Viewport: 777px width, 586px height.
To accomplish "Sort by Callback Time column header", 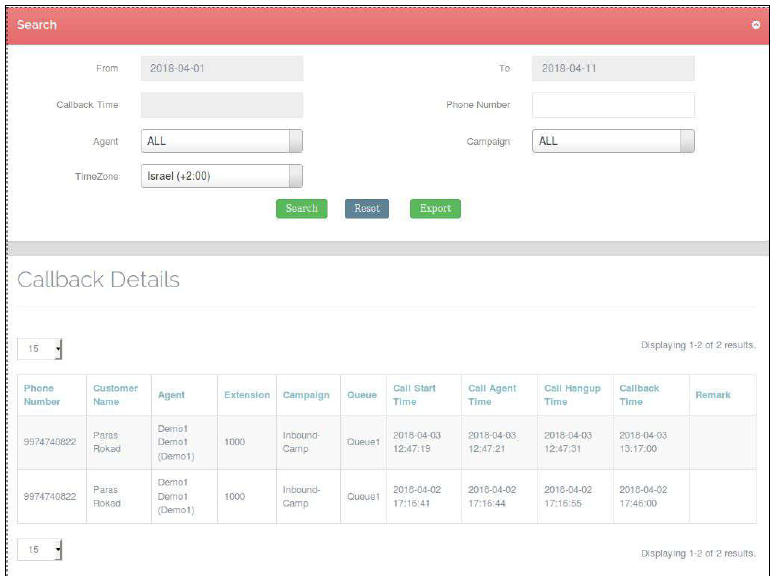I will click(639, 395).
